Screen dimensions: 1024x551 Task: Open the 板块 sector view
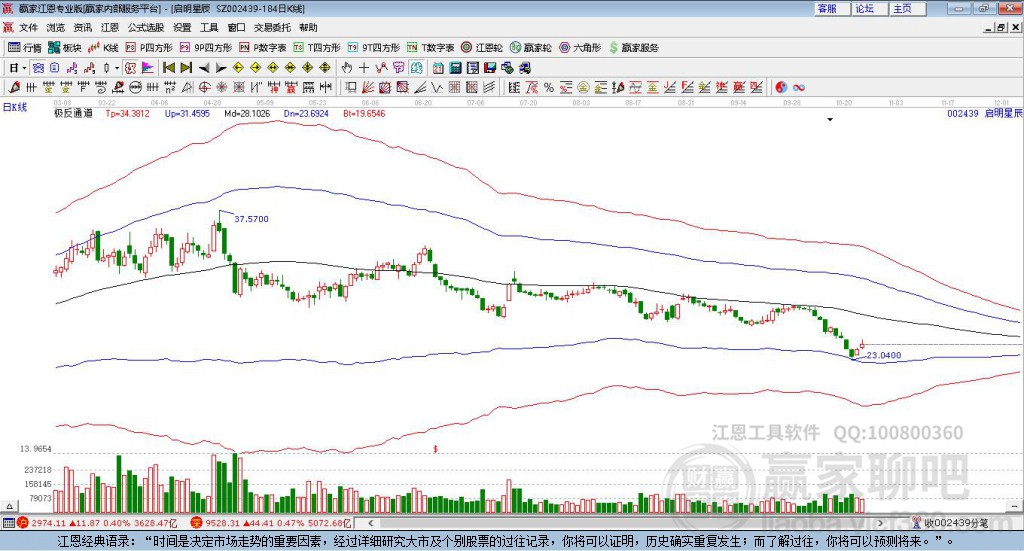(x=63, y=48)
